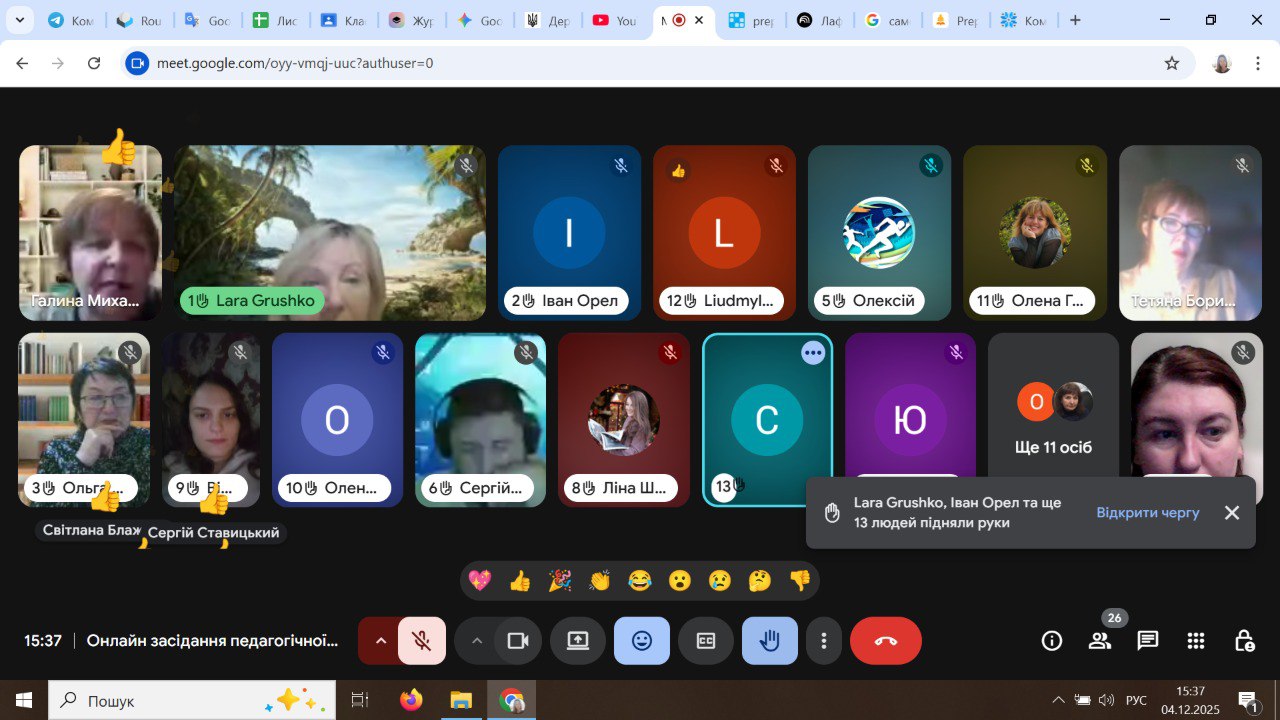1280x720 pixels.
Task: Dismiss the raised hands notification
Action: coord(1232,512)
